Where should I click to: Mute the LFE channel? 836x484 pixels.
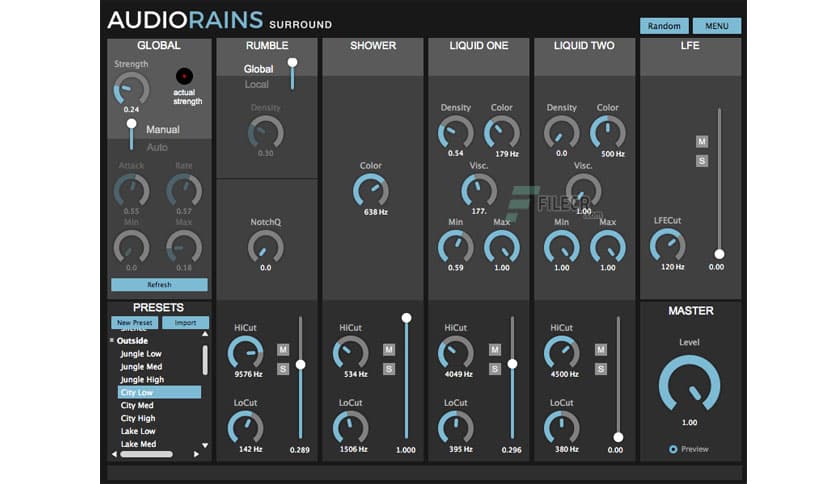tap(702, 141)
